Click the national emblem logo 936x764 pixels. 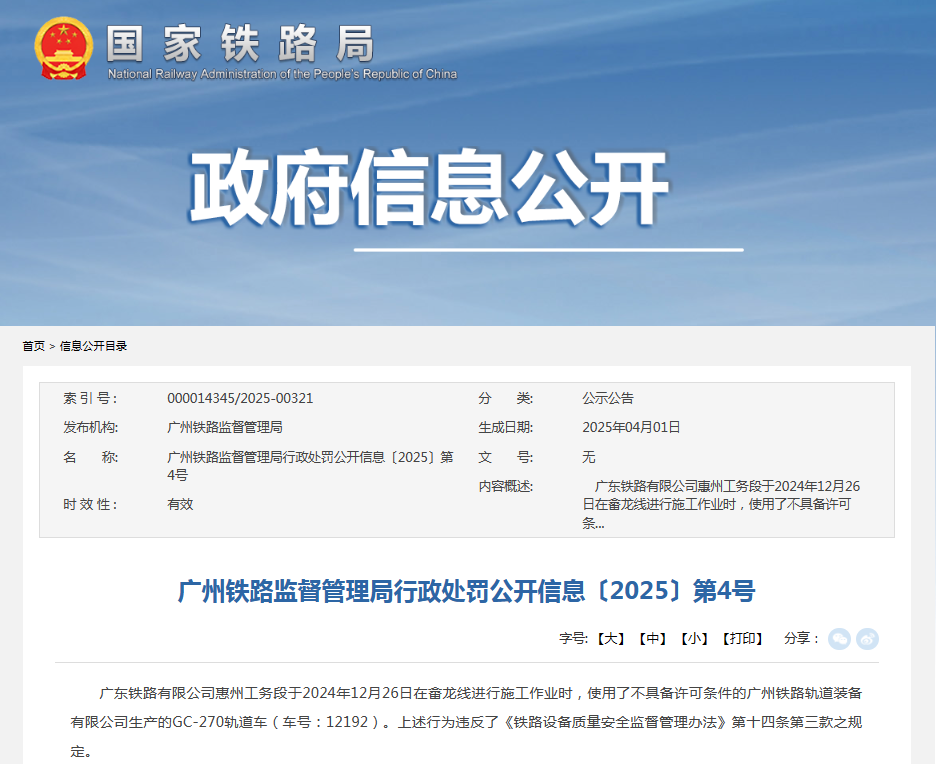64,48
